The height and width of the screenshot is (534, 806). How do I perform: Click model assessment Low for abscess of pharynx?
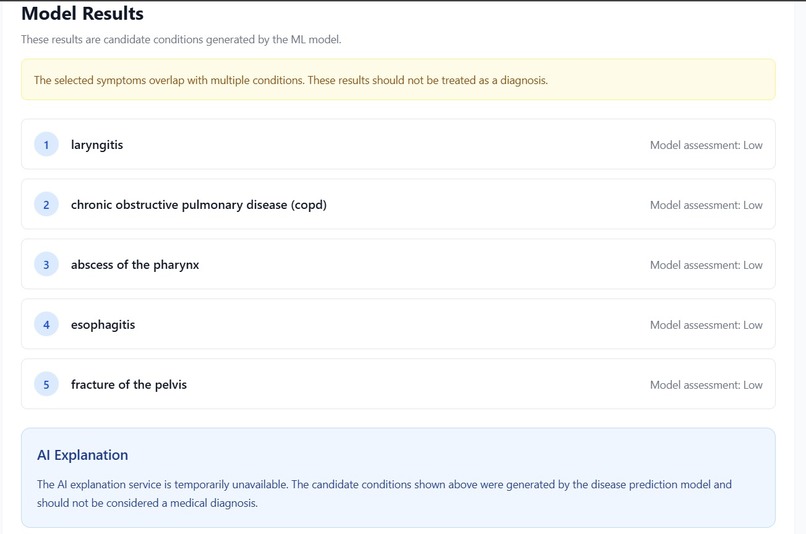[x=706, y=265]
